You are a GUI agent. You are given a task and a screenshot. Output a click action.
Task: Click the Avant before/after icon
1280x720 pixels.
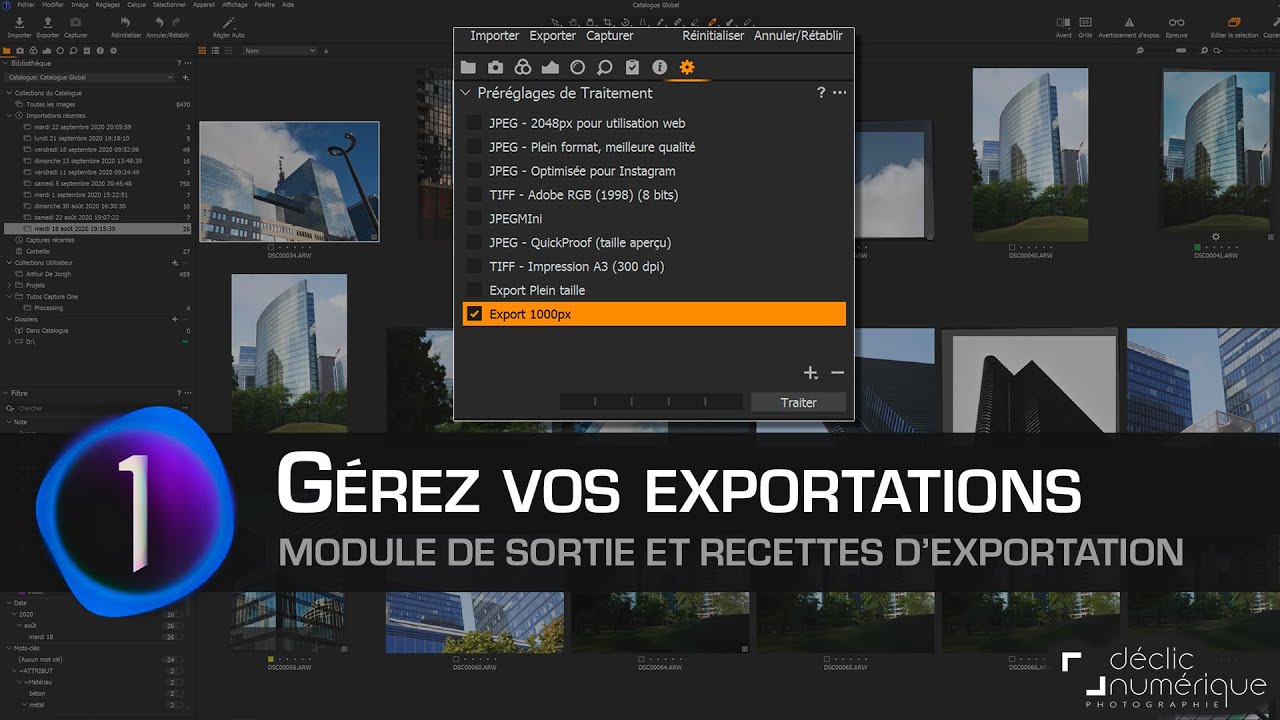tap(1064, 22)
